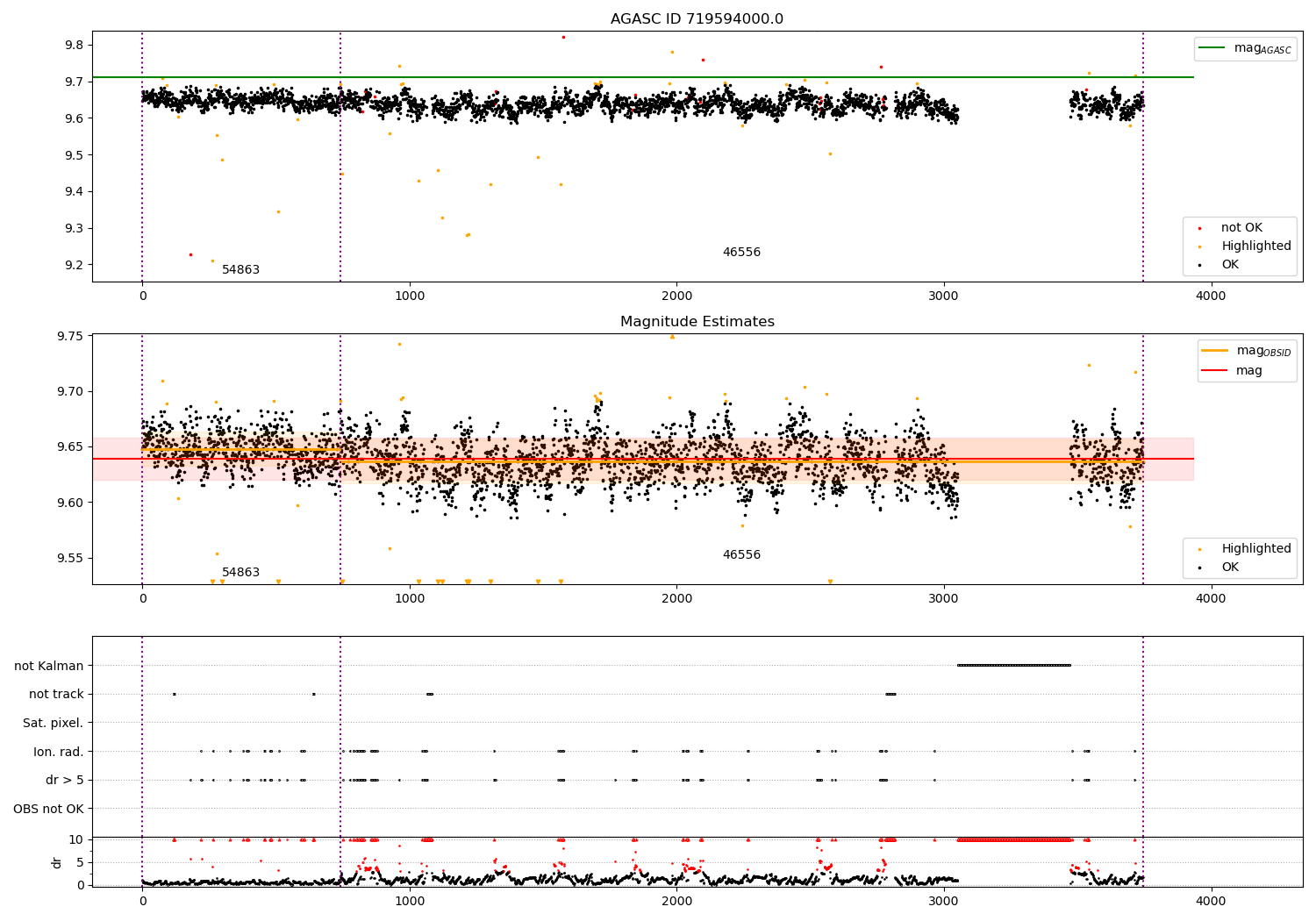Screen dimensions: 1316x921
Task: Click the orange line swatch beside mag OBSID
Action: (1215, 351)
